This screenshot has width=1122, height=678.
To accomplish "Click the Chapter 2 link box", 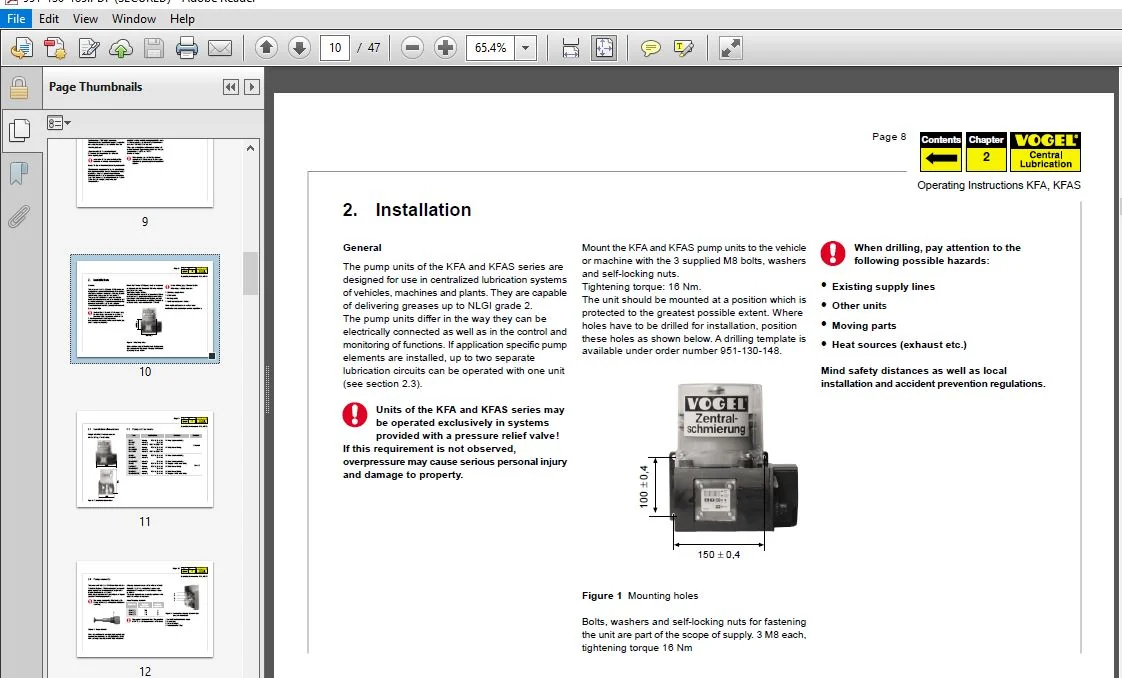I will (x=986, y=152).
